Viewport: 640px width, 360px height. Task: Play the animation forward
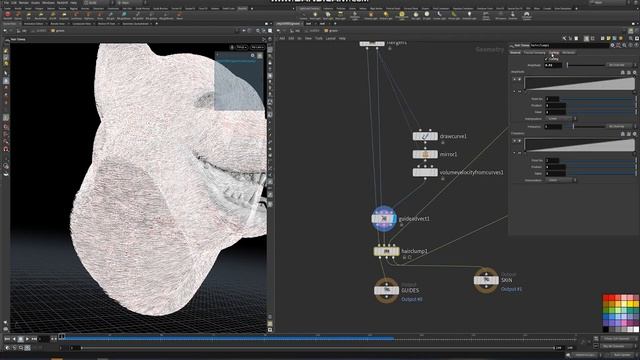pos(27,339)
